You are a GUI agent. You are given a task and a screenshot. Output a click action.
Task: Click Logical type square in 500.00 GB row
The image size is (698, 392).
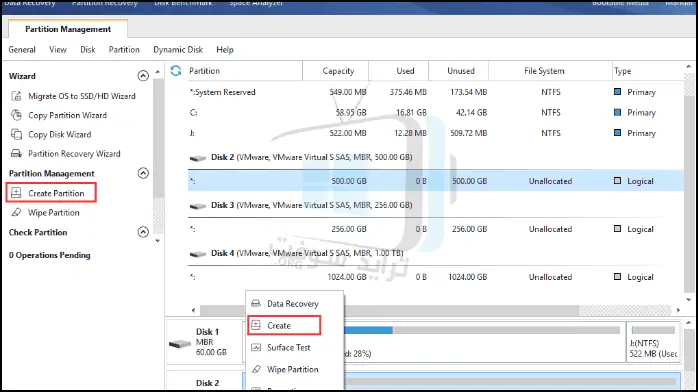(x=617, y=181)
